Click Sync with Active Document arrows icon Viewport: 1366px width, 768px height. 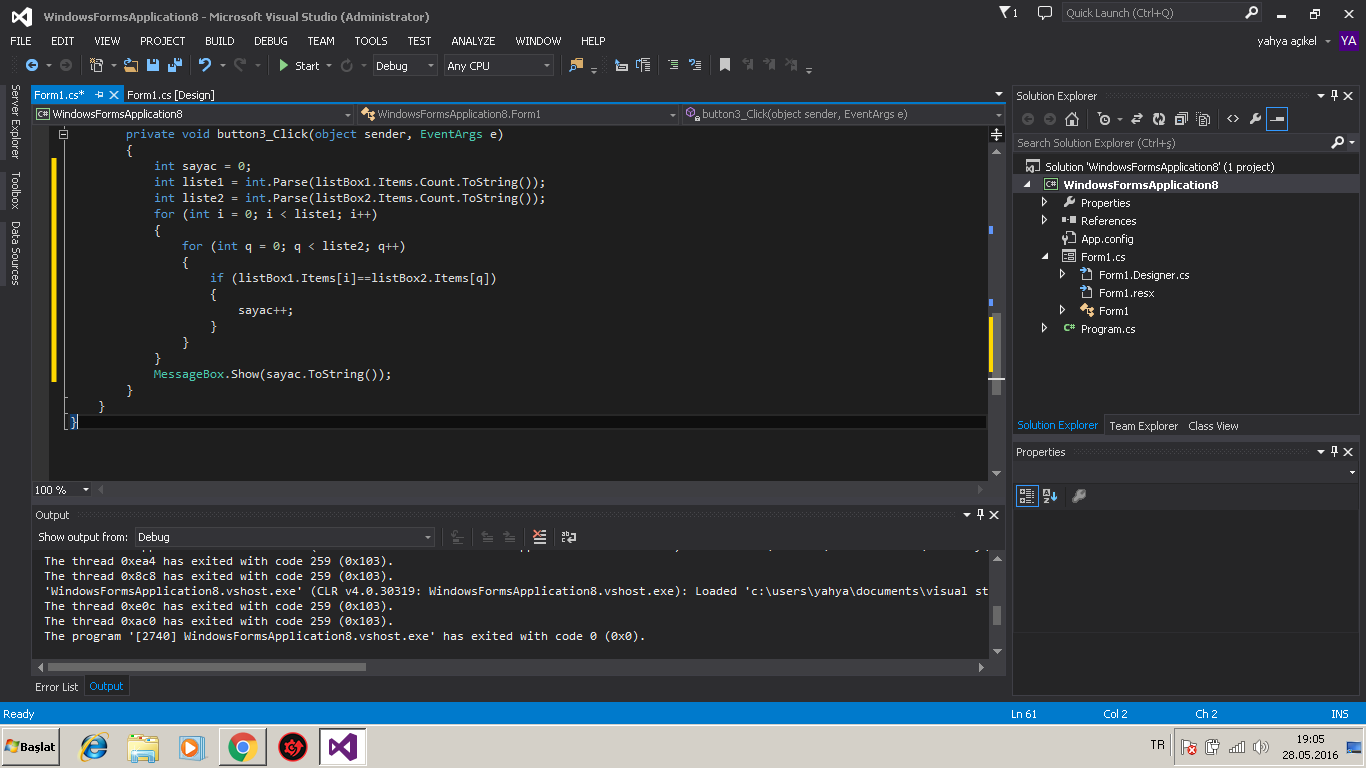pyautogui.click(x=1137, y=119)
